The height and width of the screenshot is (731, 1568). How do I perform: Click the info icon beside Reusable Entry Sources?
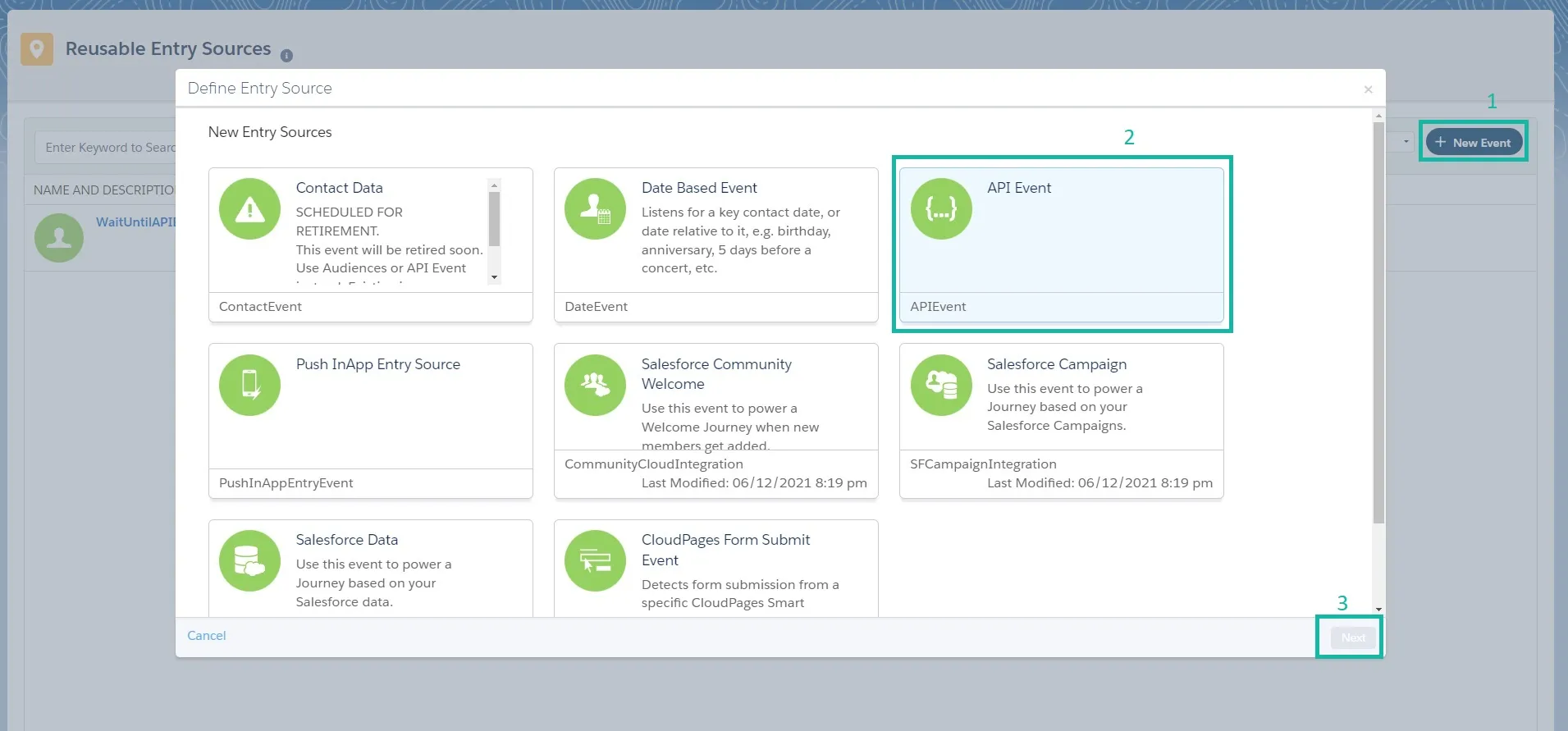tap(286, 56)
